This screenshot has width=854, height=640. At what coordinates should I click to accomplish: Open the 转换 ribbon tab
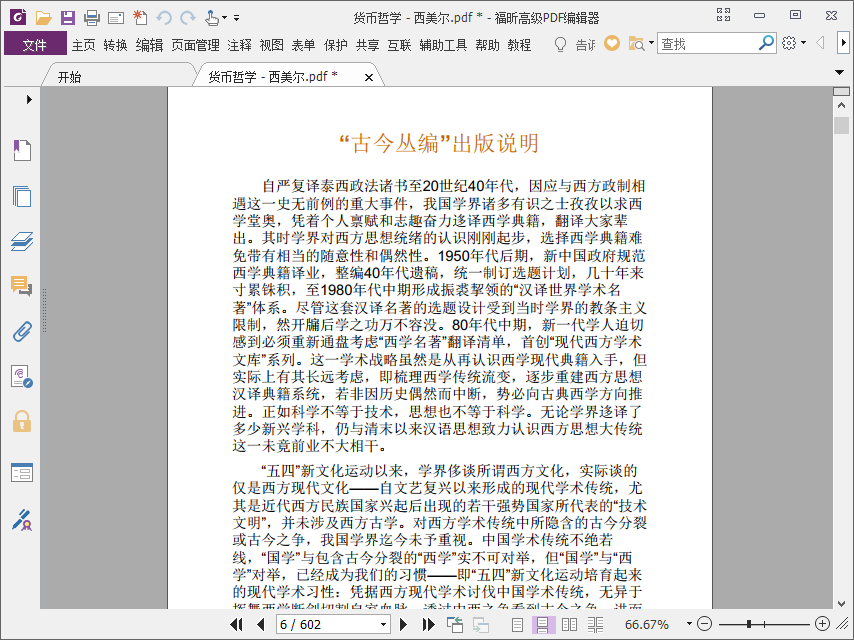[x=115, y=45]
